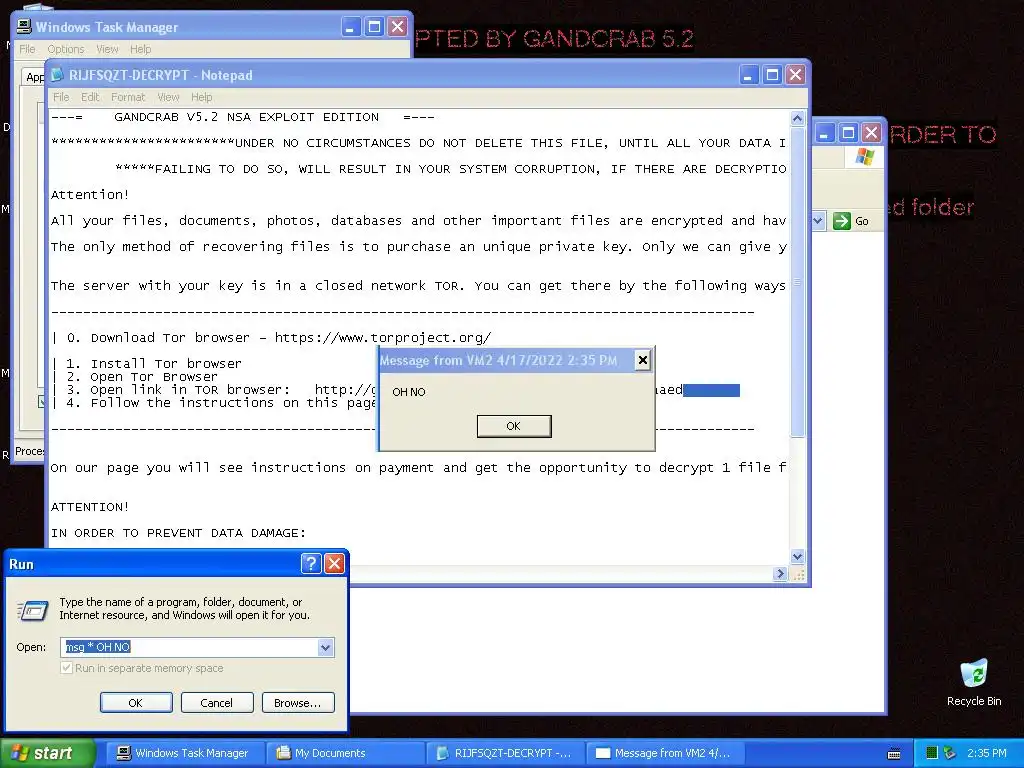Open Browse... in the Run dialog
This screenshot has height=768, width=1024.
pyautogui.click(x=298, y=703)
